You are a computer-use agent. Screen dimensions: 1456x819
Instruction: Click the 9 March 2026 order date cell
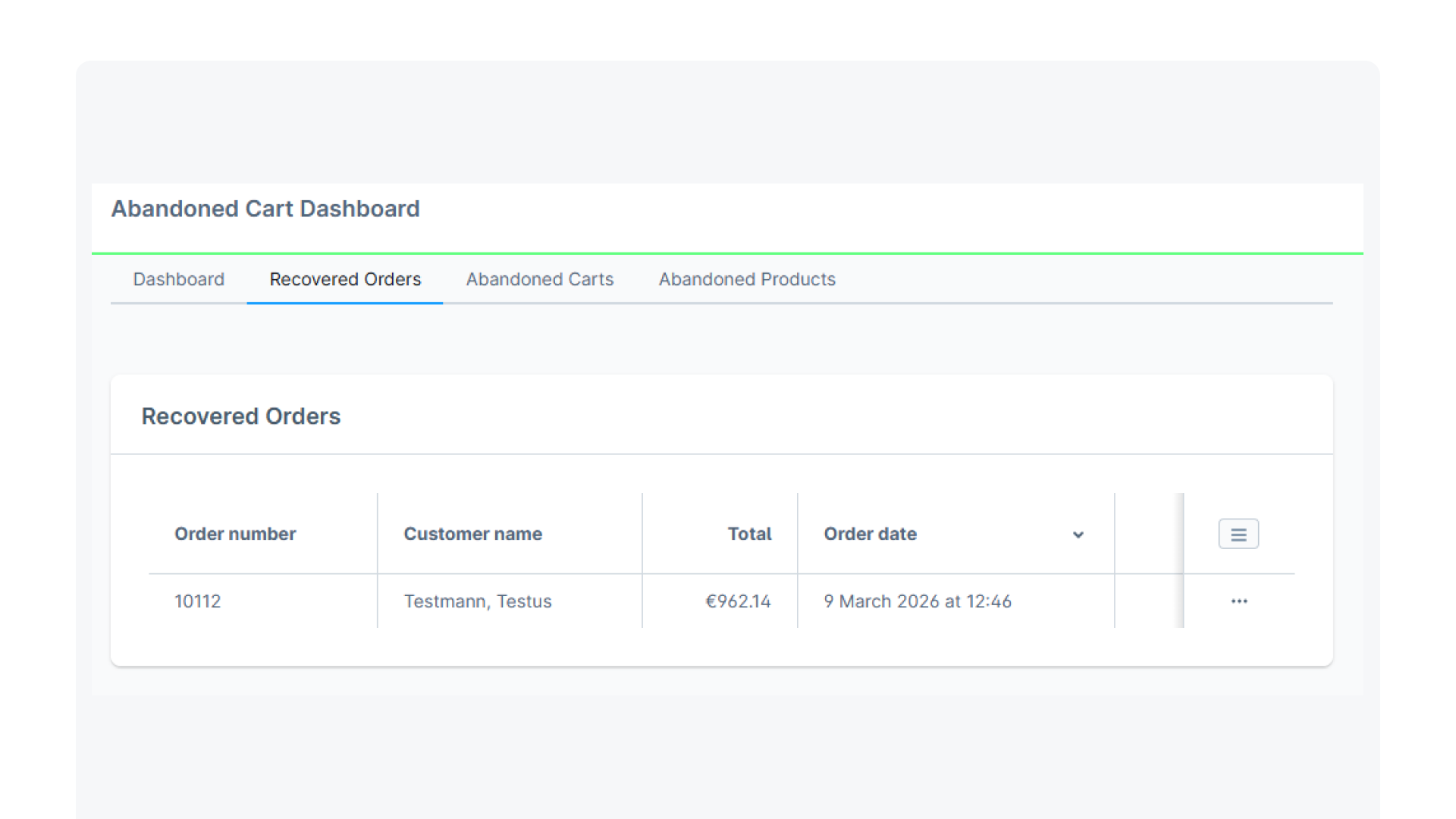click(x=917, y=601)
